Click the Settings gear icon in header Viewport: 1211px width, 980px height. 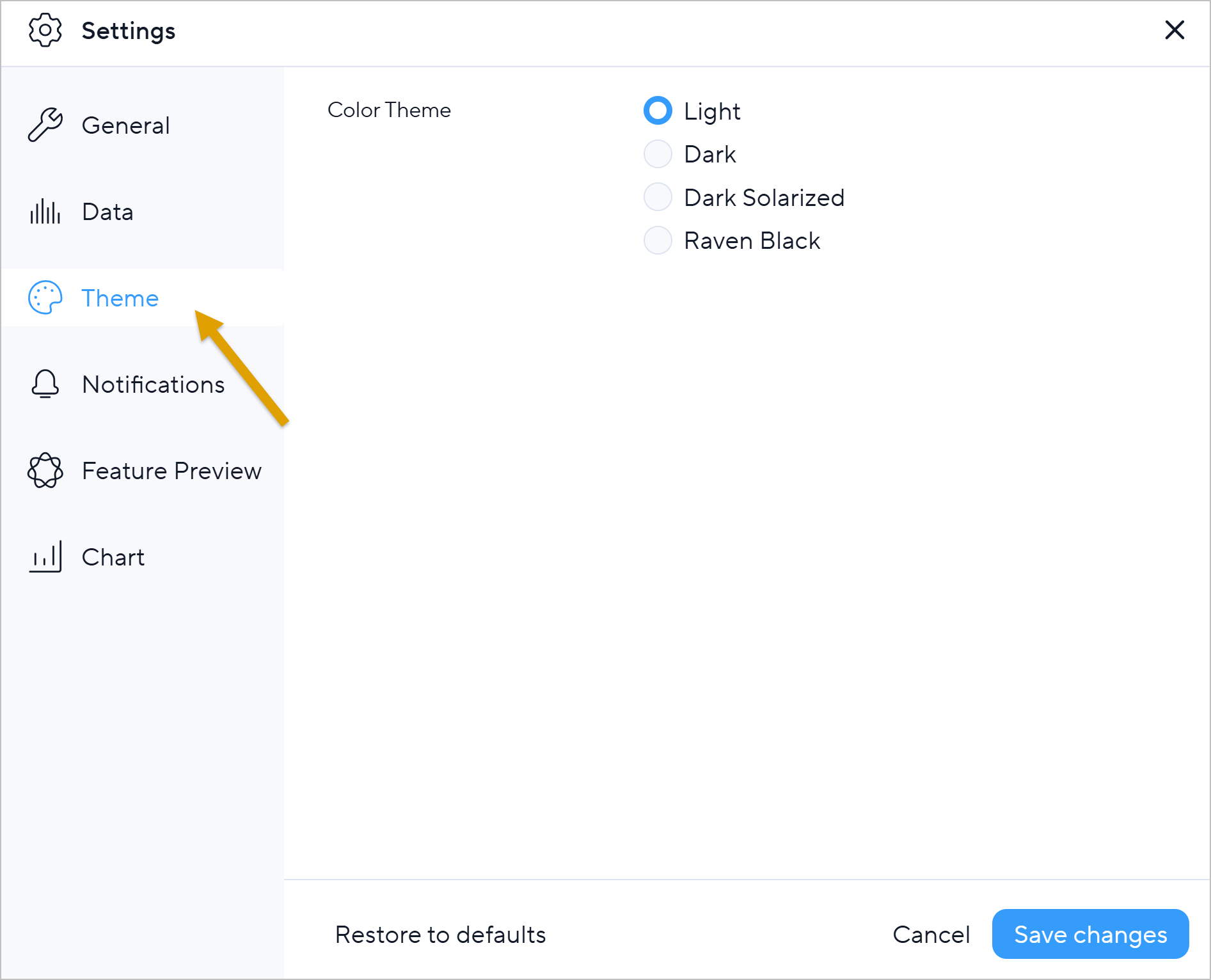(45, 30)
